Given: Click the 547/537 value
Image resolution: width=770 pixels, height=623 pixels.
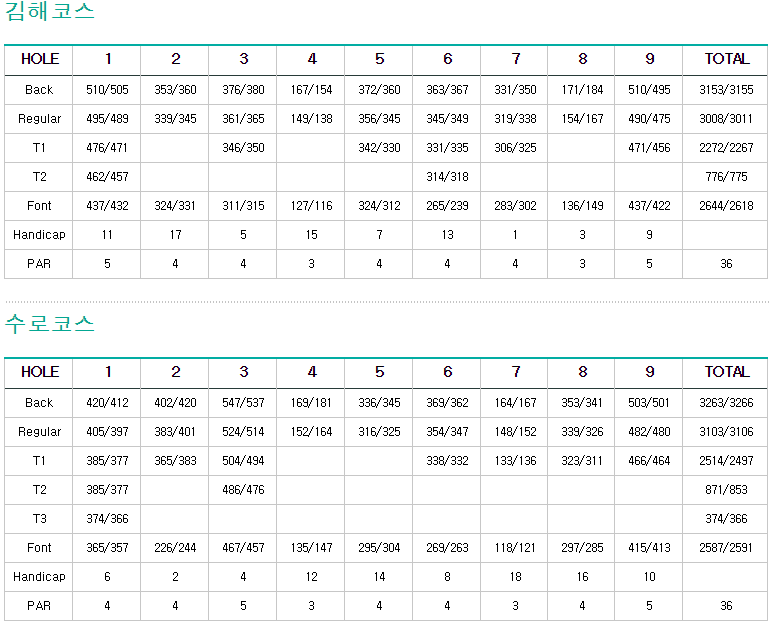Looking at the screenshot, I should [243, 403].
